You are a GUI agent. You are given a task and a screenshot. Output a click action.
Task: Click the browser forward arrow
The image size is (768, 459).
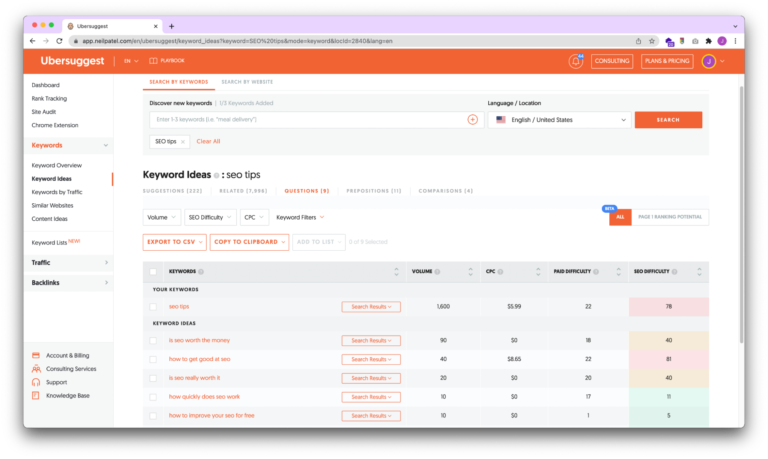pos(46,41)
